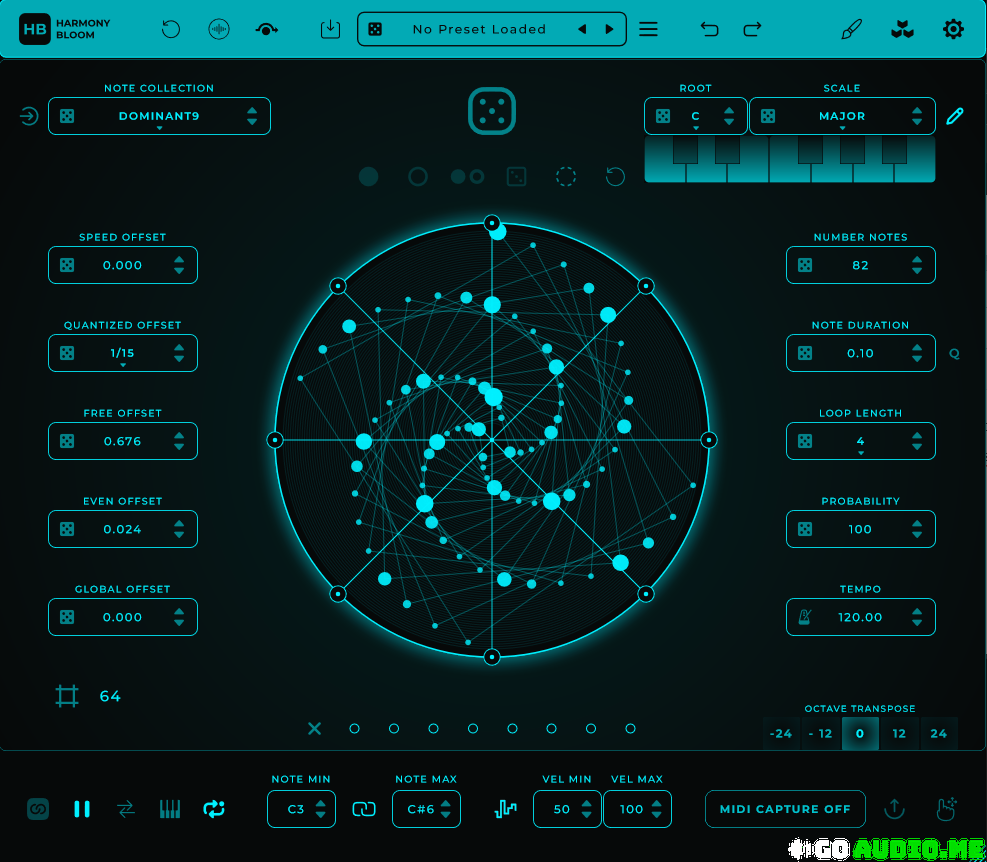The width and height of the screenshot is (987, 862).
Task: Select octave transpose 24
Action: [939, 734]
